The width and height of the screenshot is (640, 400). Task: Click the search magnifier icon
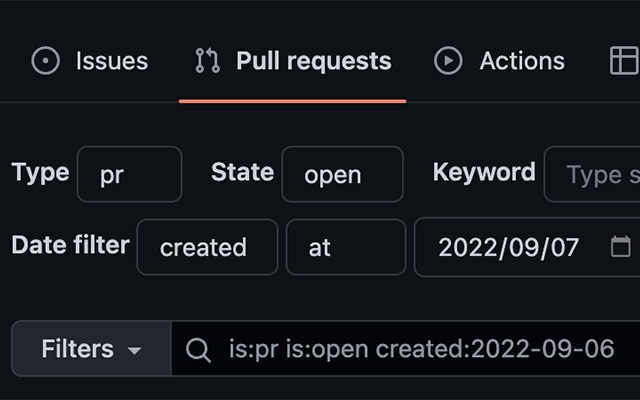pos(199,350)
